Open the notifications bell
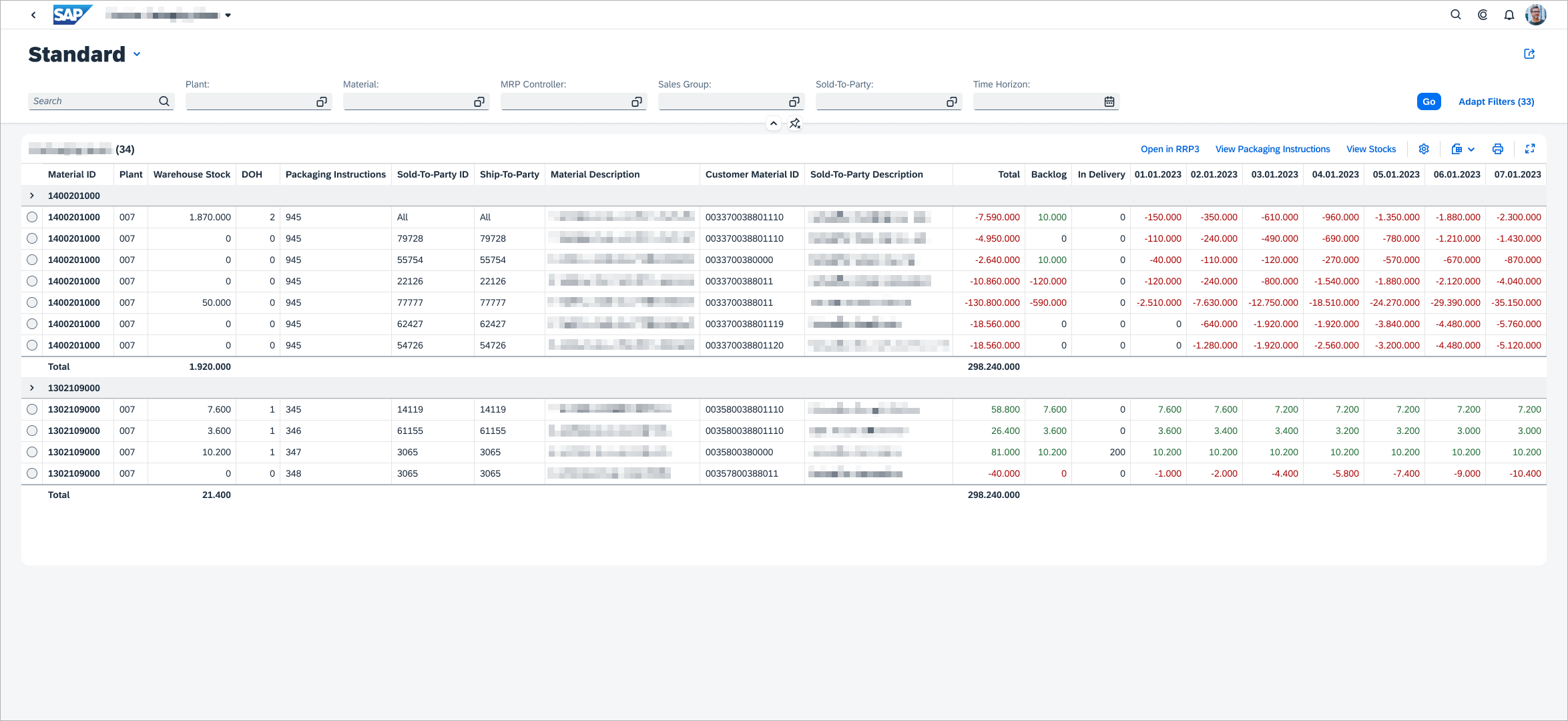Image resolution: width=1568 pixels, height=721 pixels. 1509,15
